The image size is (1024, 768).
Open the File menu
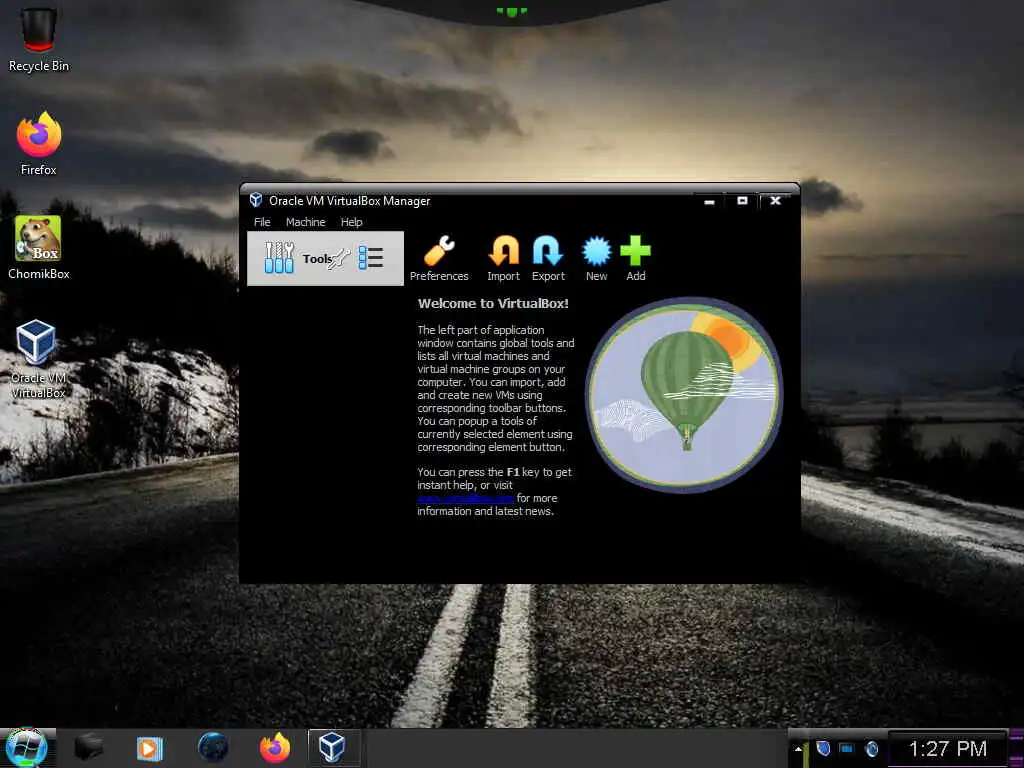(262, 222)
